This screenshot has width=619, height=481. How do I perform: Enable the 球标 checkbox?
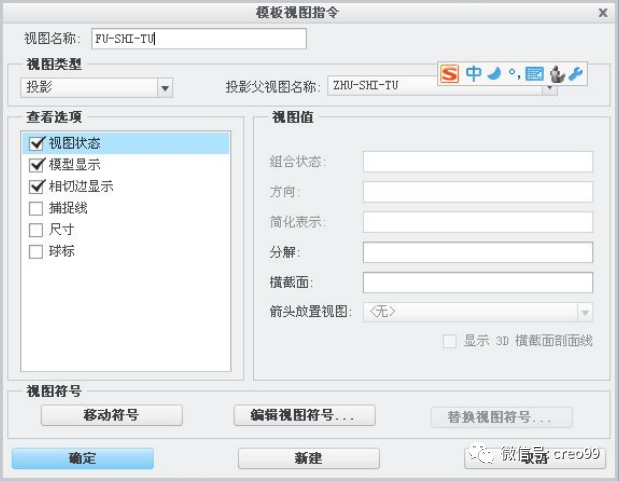point(37,251)
